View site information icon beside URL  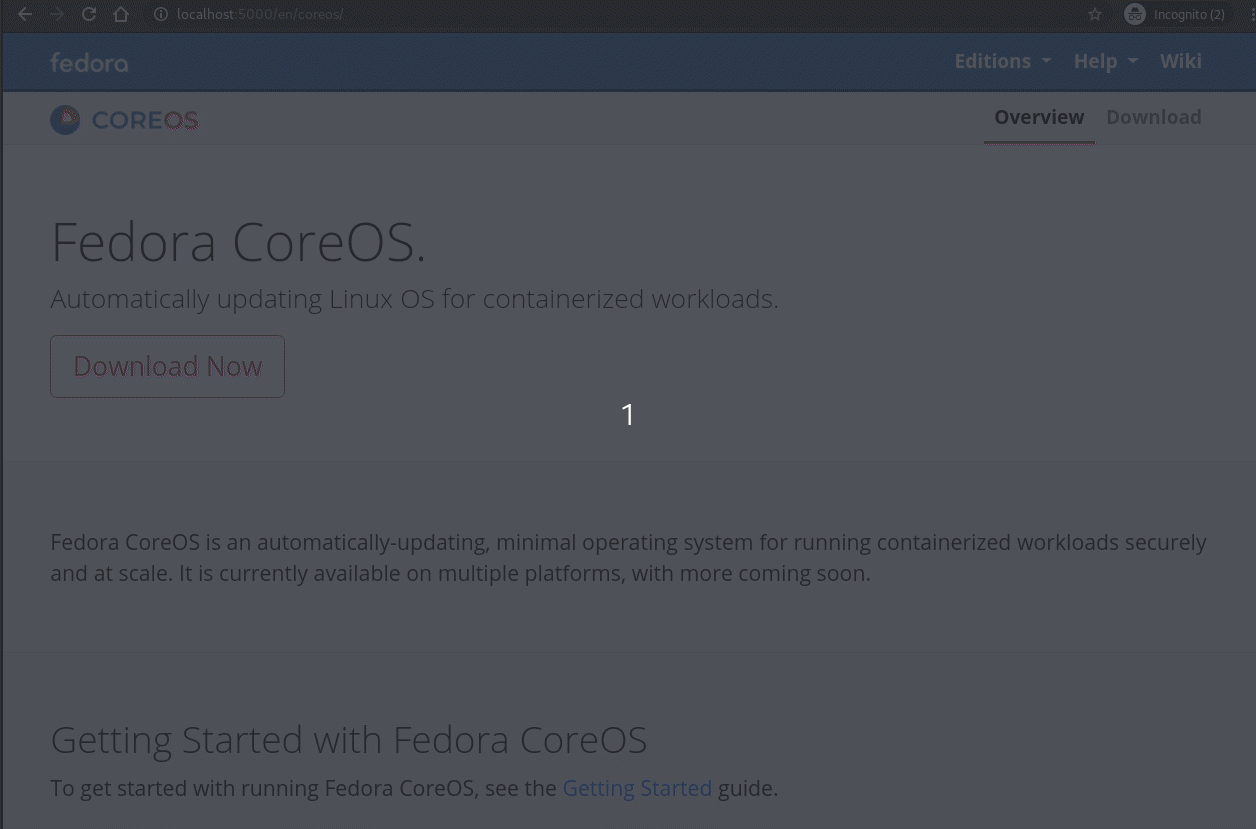159,15
